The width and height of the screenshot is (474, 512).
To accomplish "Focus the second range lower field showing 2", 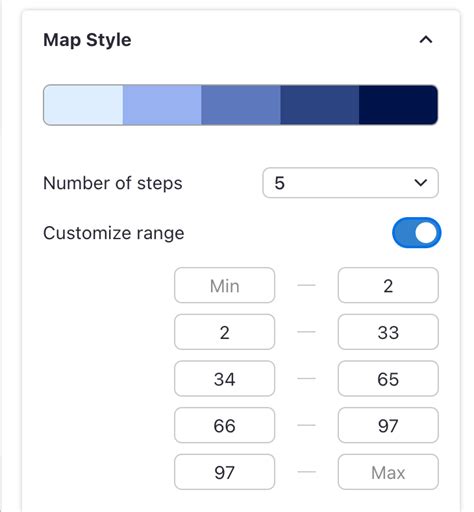I will [225, 332].
